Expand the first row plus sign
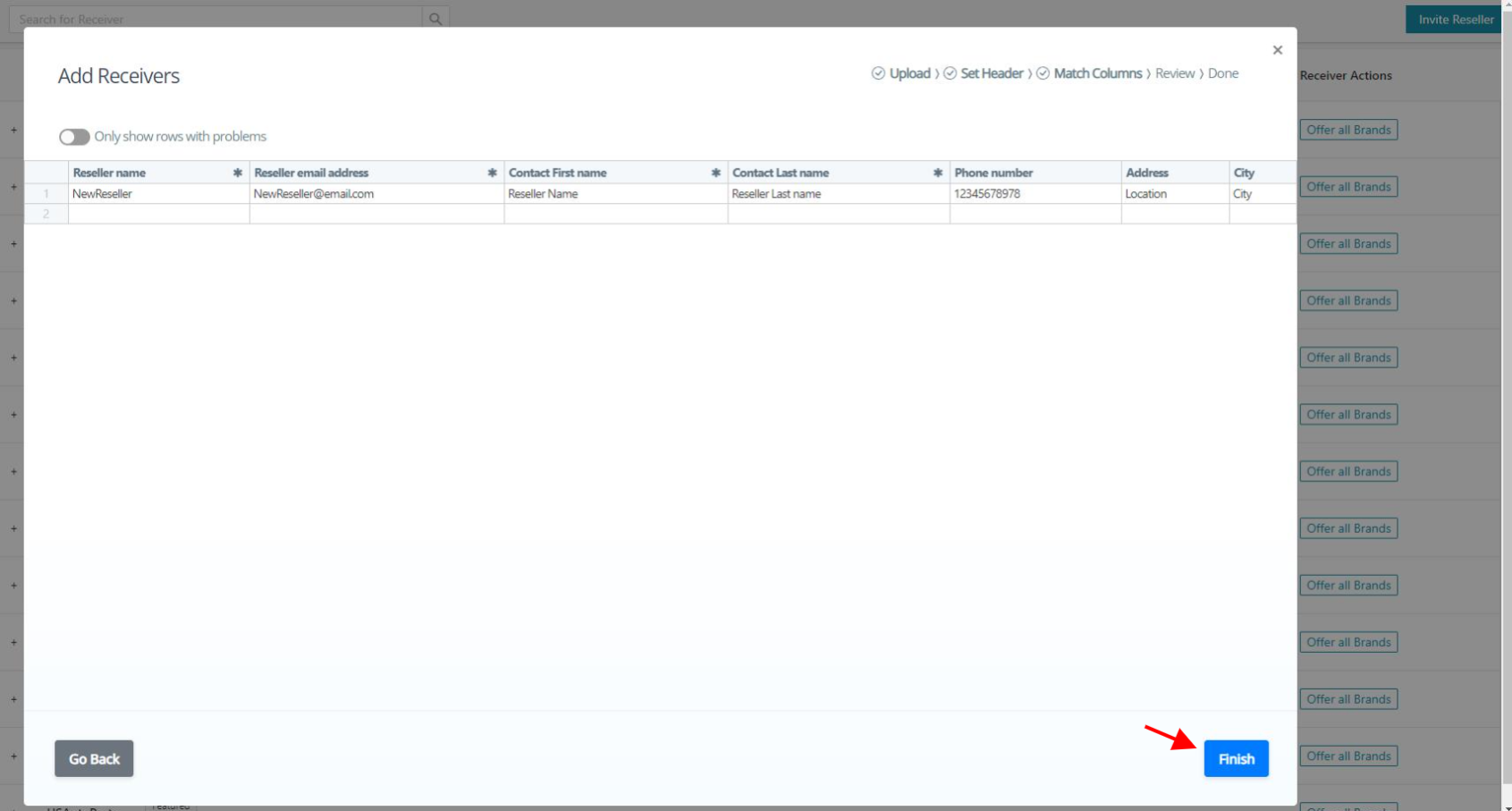 13,130
